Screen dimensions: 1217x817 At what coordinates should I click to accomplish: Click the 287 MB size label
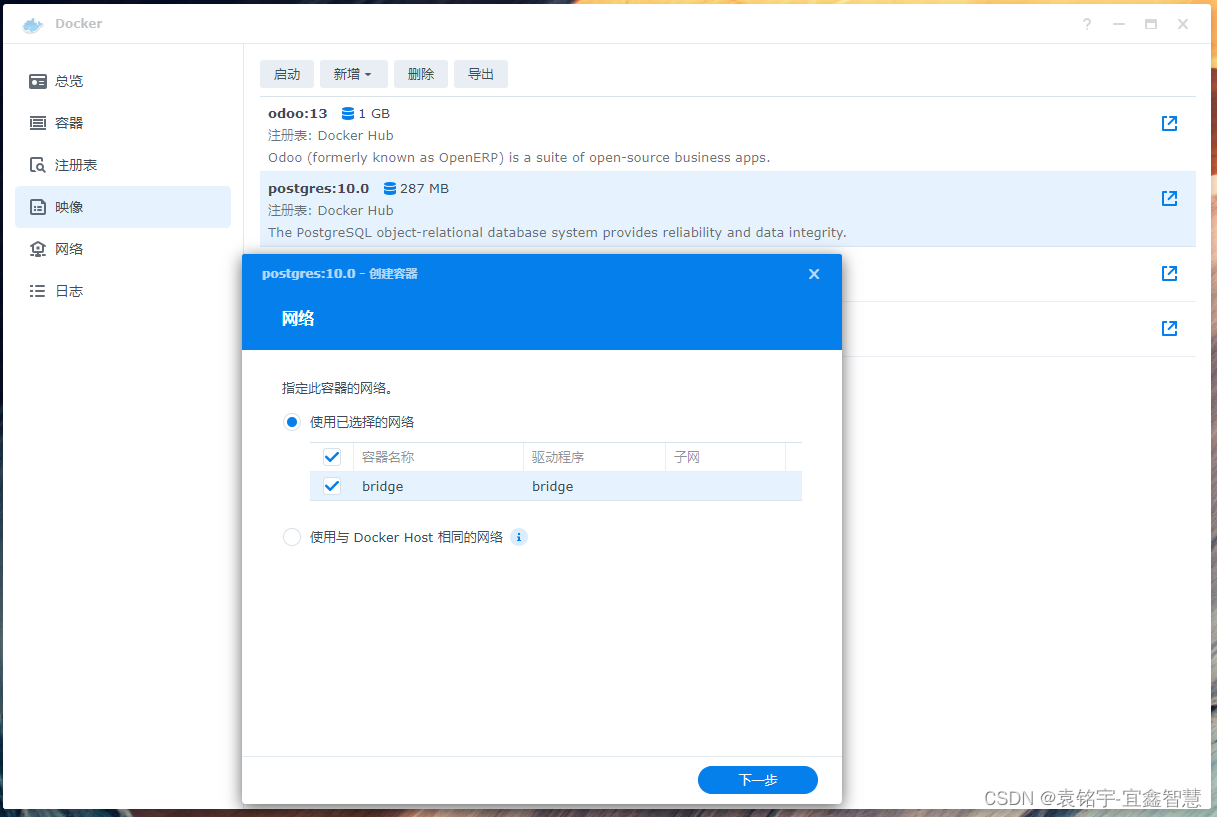(x=424, y=189)
